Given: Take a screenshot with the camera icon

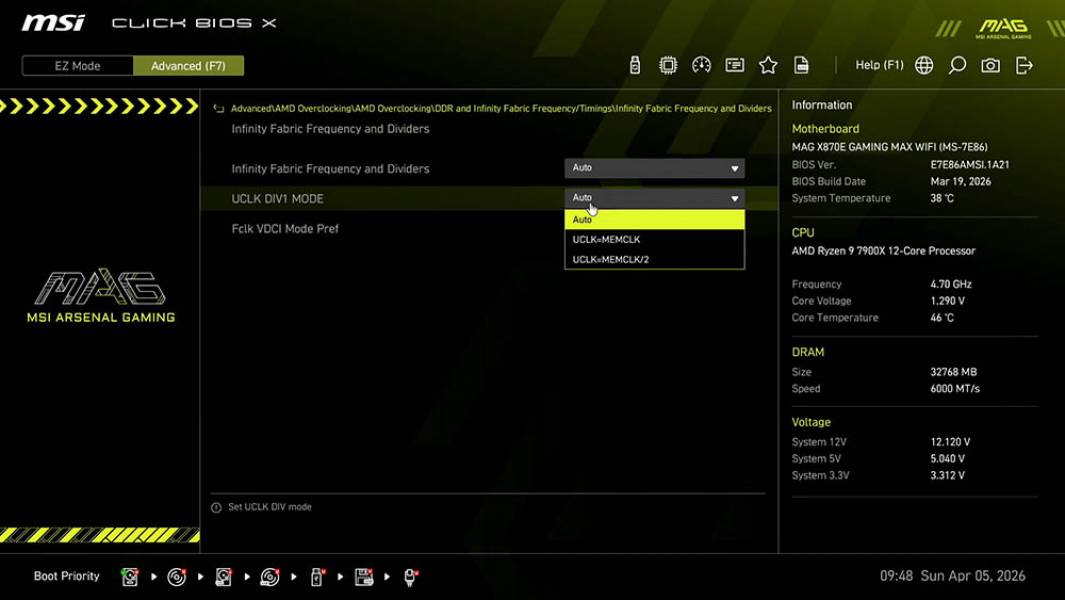Looking at the screenshot, I should [x=989, y=64].
